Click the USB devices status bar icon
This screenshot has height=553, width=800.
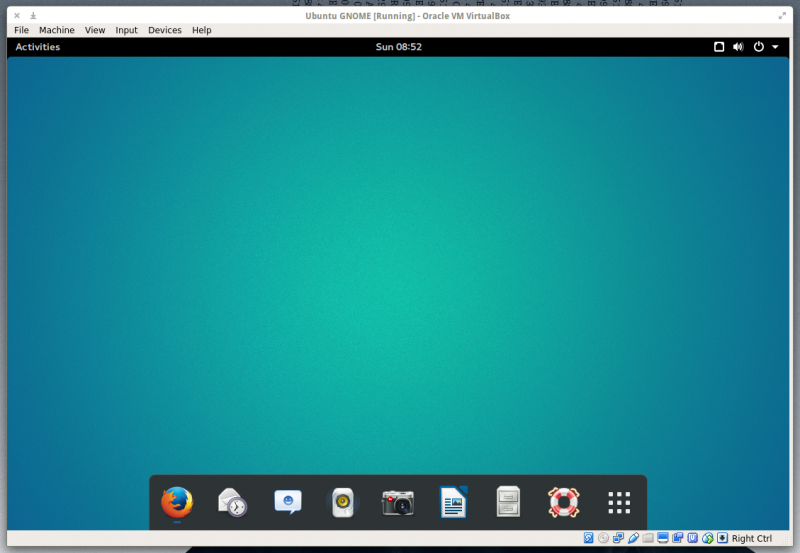(633, 538)
